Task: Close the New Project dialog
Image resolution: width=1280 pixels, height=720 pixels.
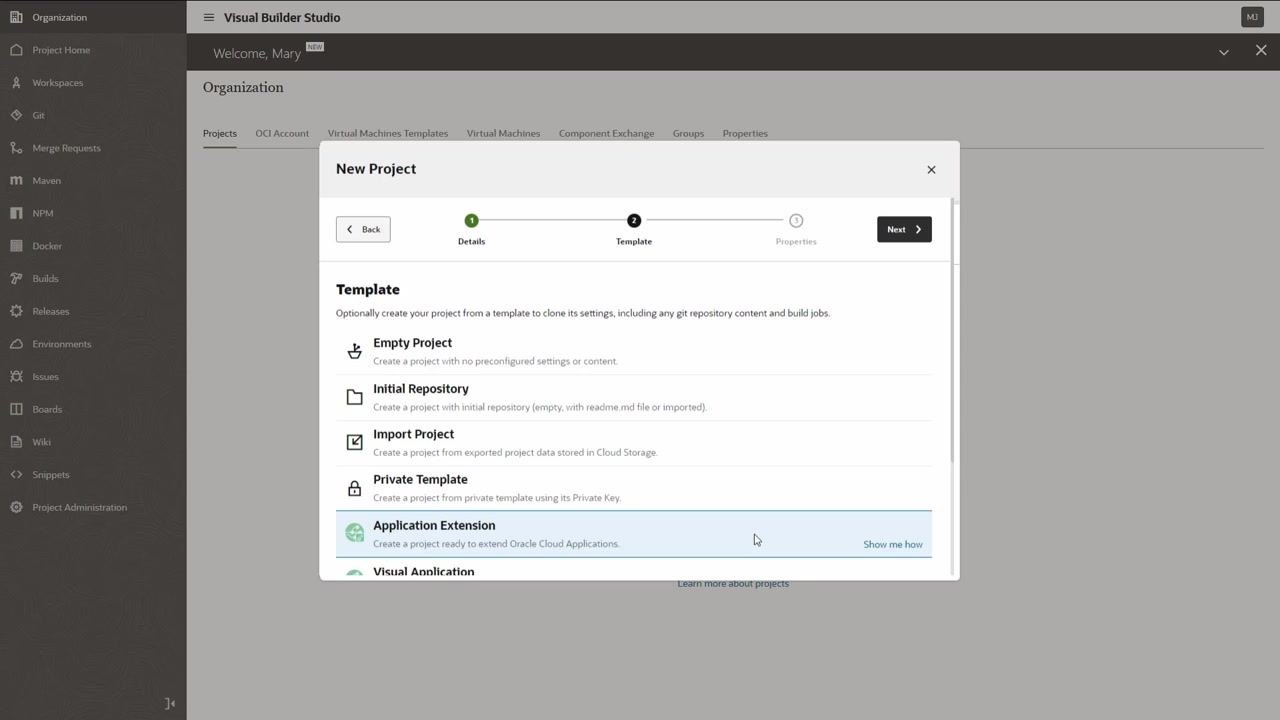Action: (931, 170)
